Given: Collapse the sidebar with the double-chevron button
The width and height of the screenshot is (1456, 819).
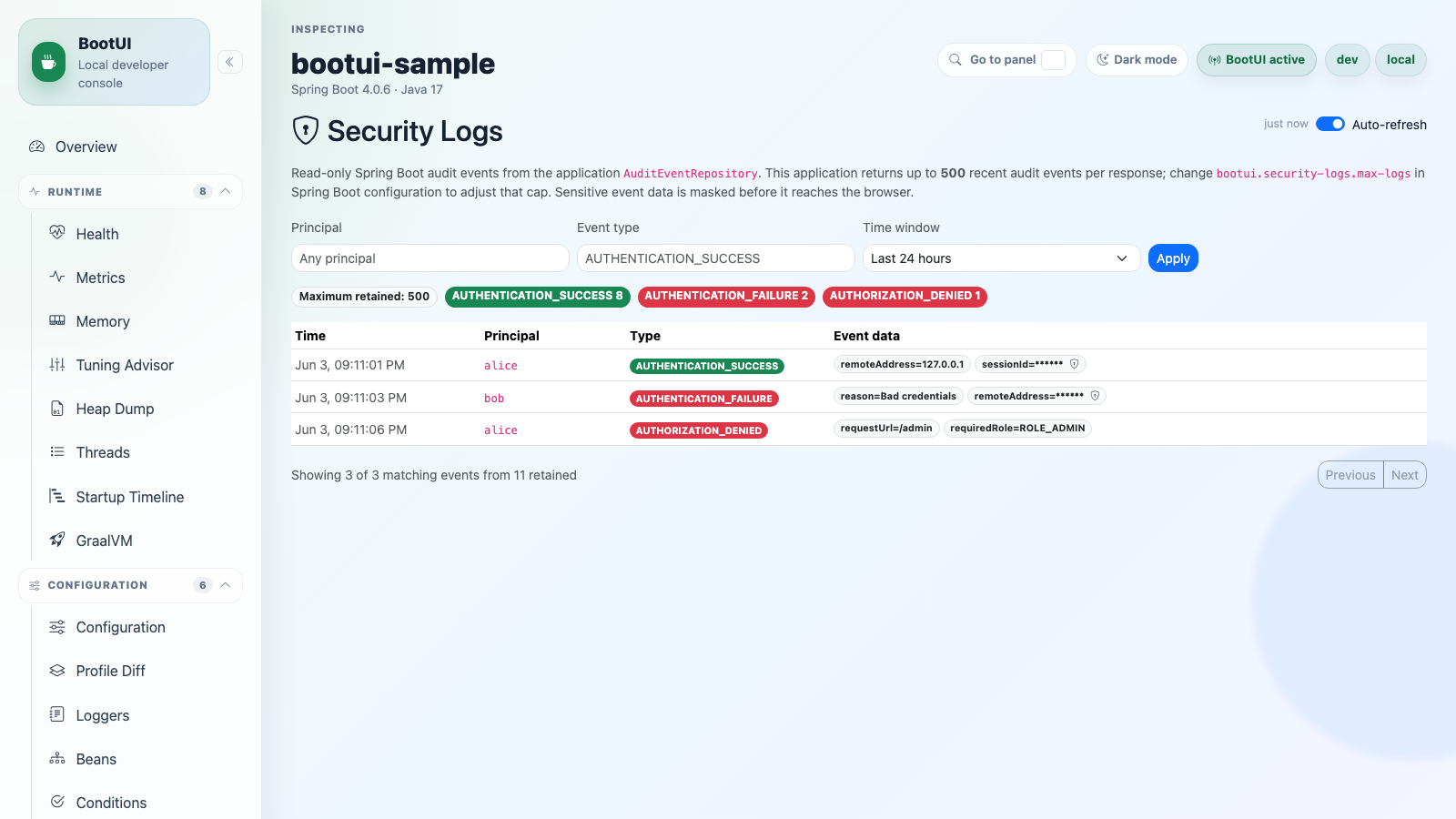Looking at the screenshot, I should click(x=229, y=62).
